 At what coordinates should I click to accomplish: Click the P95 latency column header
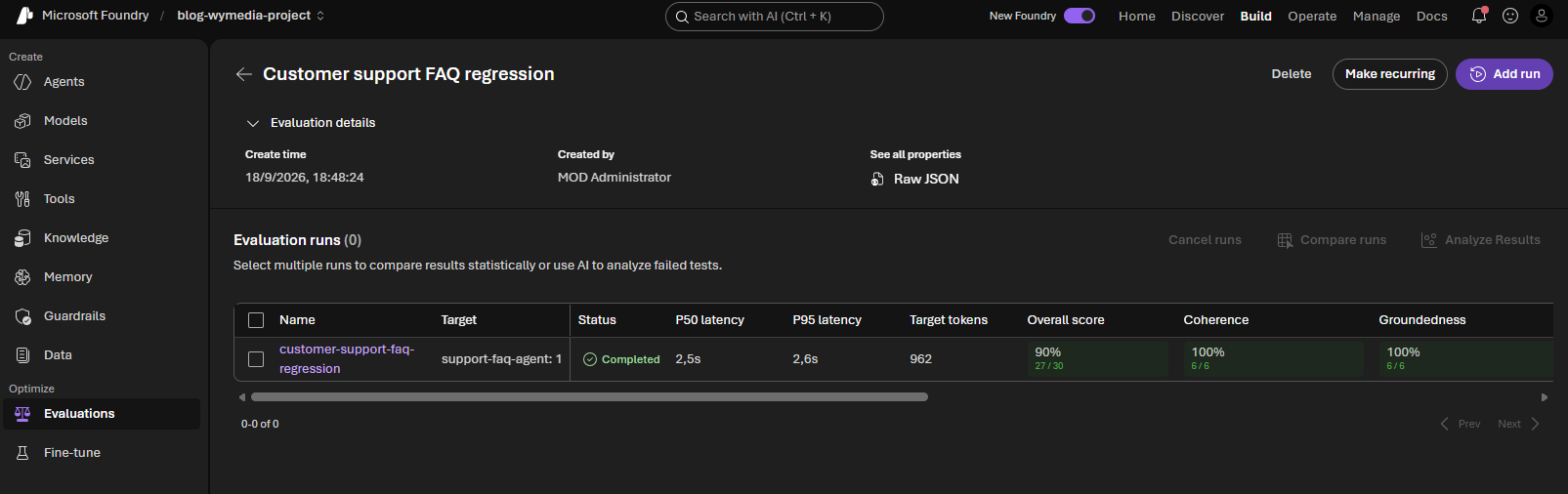point(827,320)
